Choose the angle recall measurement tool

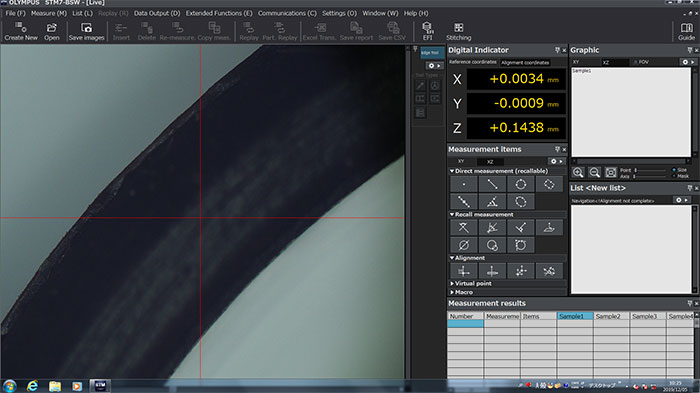[492, 228]
